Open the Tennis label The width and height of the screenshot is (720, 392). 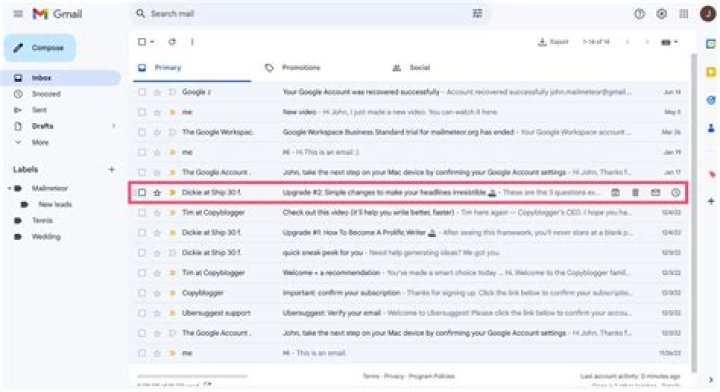[x=42, y=220]
